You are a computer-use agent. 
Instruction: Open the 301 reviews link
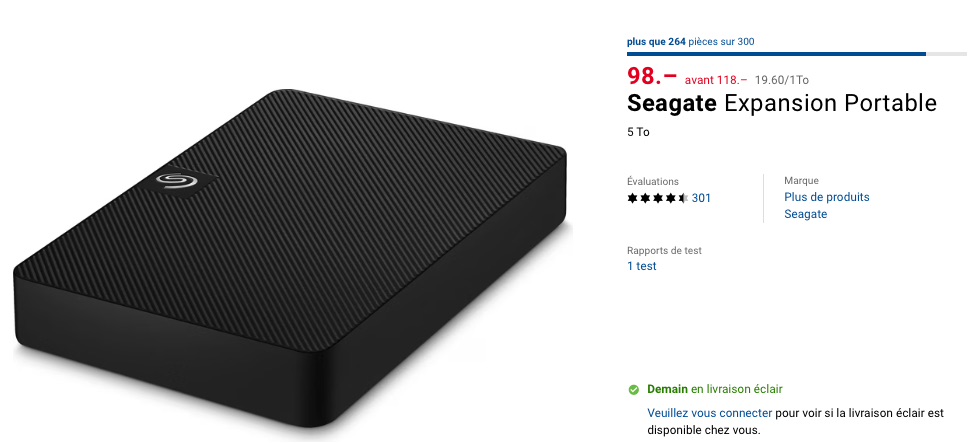pos(701,198)
